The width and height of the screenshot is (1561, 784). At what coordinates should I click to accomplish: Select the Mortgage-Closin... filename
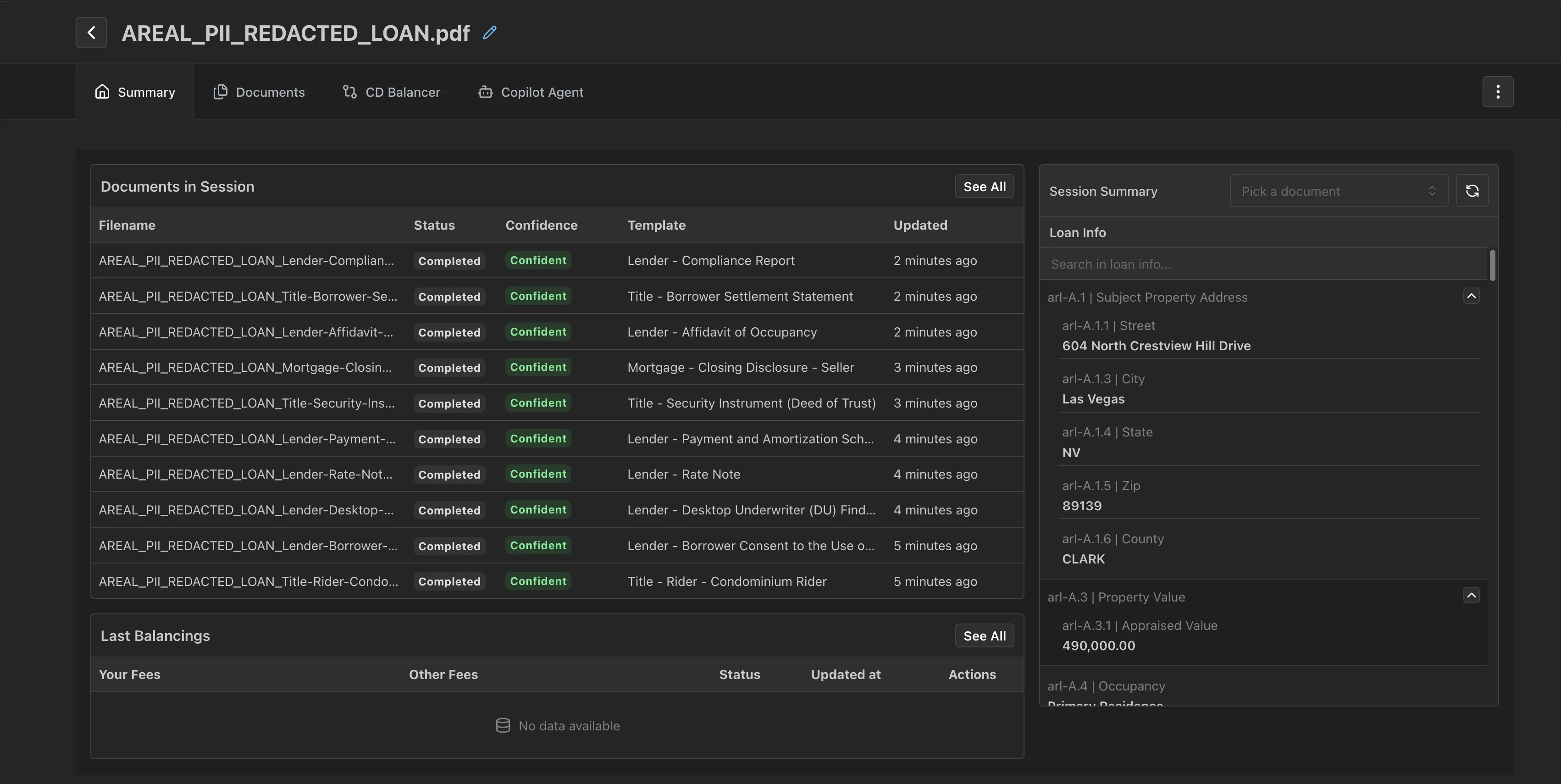(245, 367)
